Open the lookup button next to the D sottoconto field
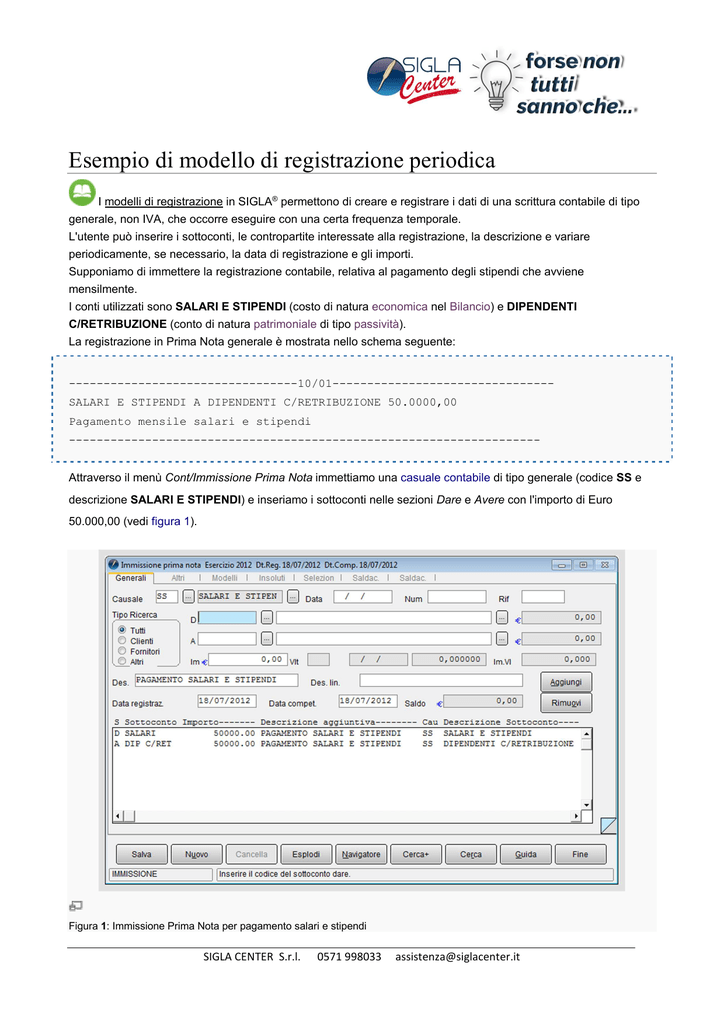Viewport: 724px width, 1024px height. tap(266, 617)
